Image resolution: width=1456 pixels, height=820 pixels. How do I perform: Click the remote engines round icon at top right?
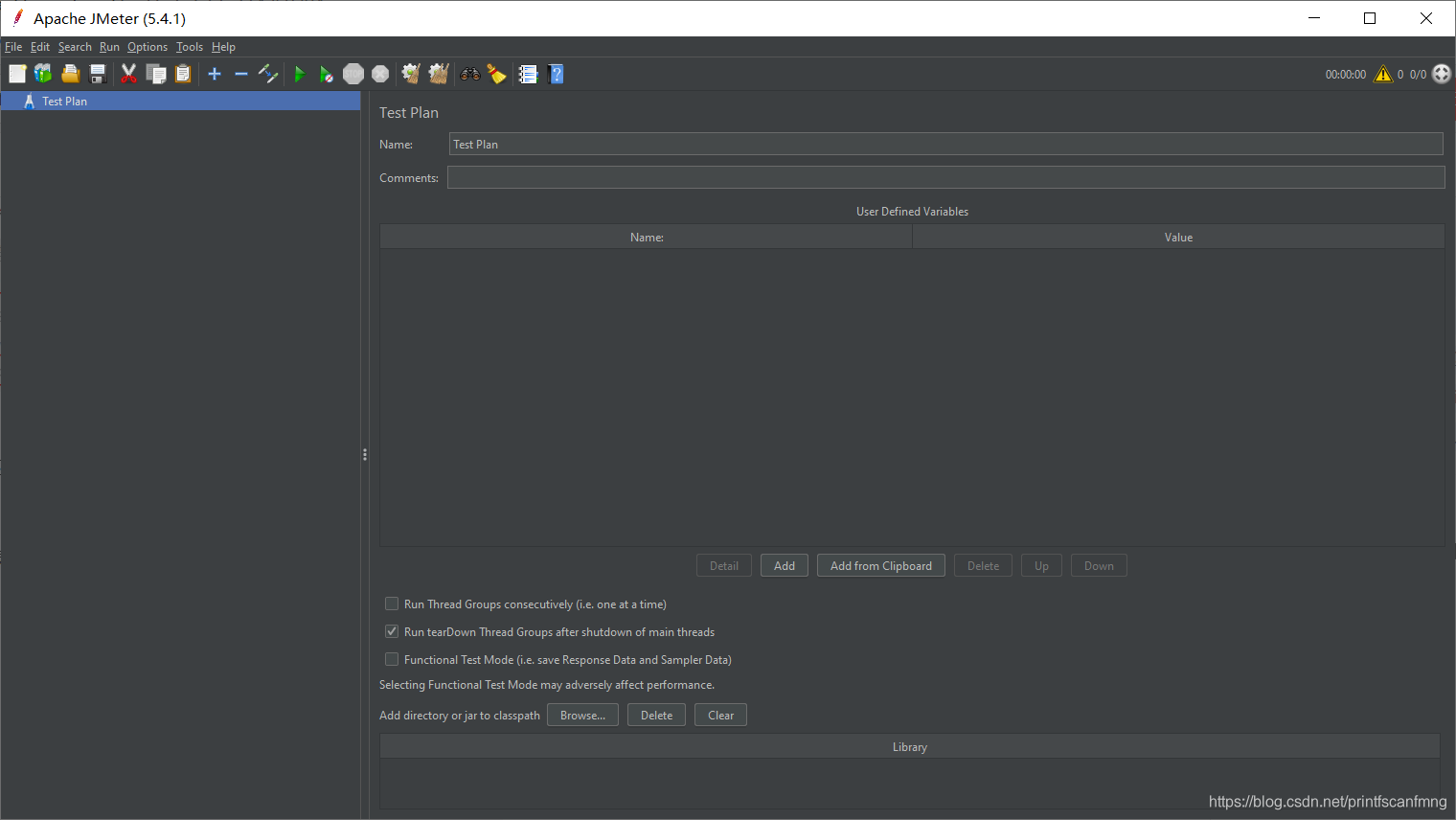tap(1442, 74)
